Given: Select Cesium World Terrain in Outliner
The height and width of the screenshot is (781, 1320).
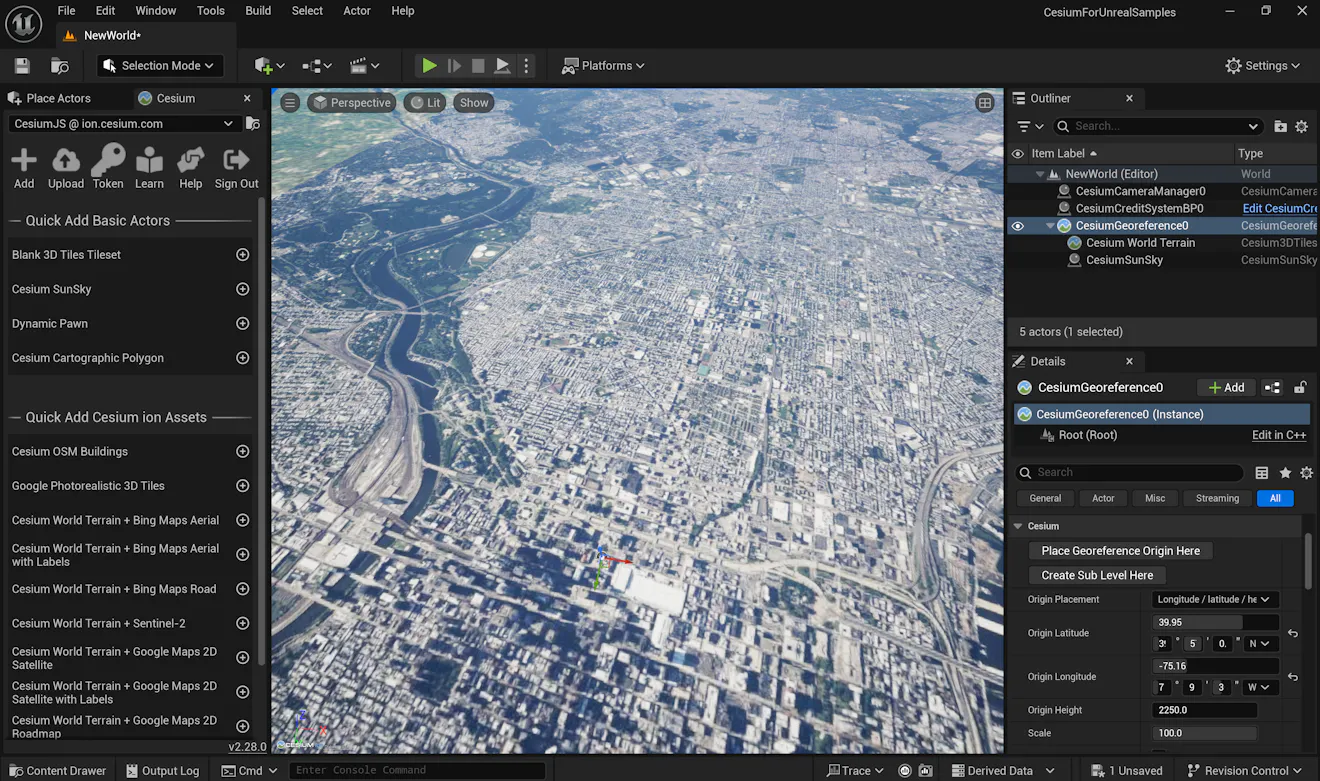Looking at the screenshot, I should [x=1140, y=243].
